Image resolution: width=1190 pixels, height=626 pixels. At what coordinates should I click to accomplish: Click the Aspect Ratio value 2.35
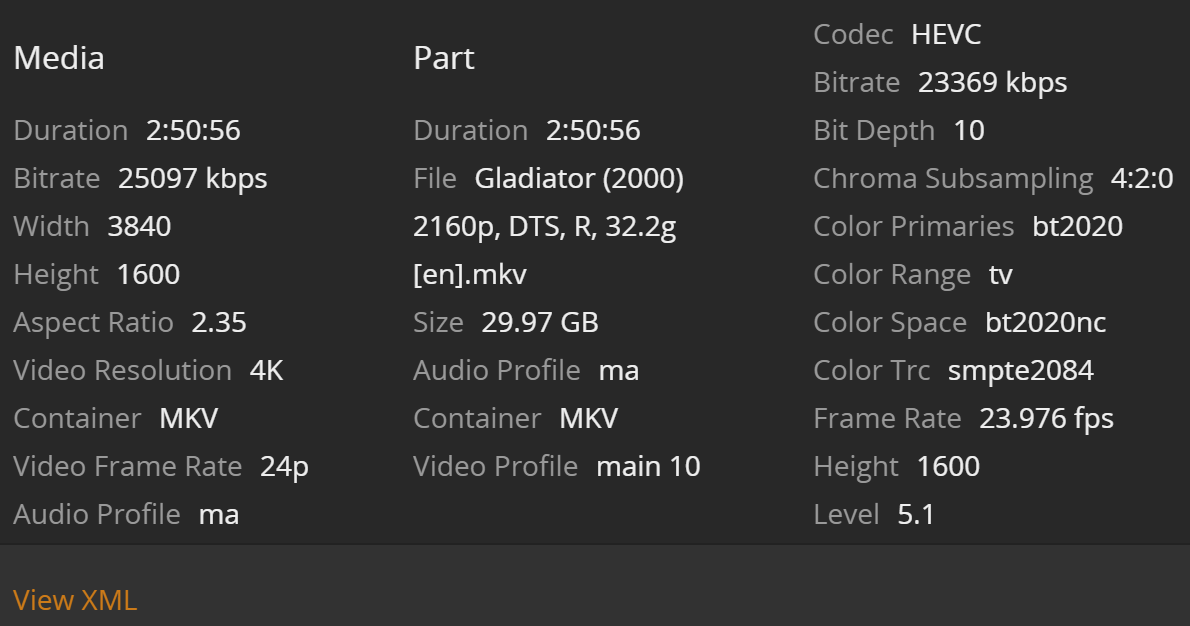pos(219,323)
